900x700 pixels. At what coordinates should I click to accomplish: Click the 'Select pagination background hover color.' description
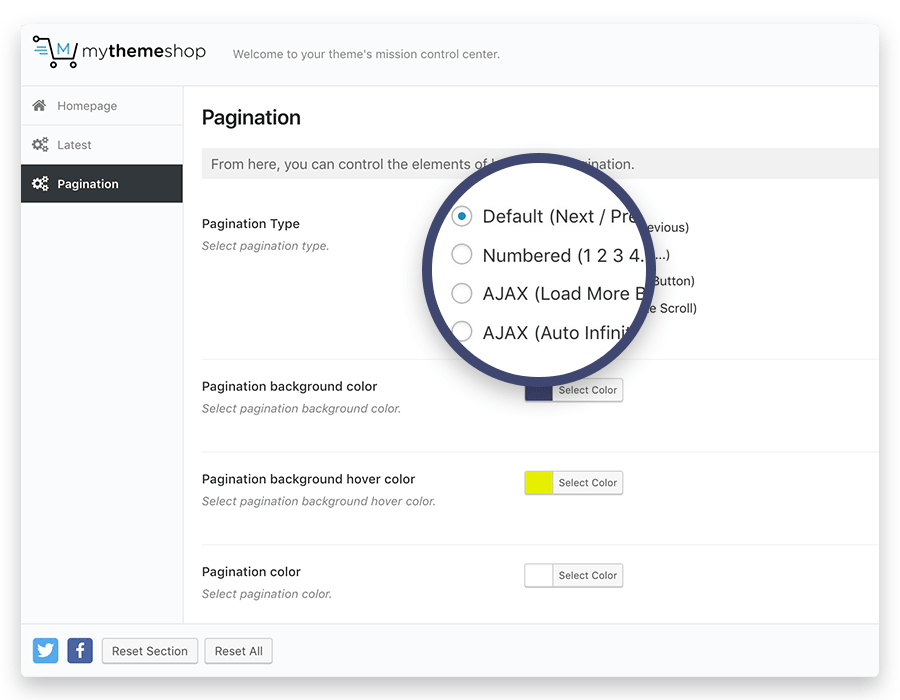click(319, 501)
